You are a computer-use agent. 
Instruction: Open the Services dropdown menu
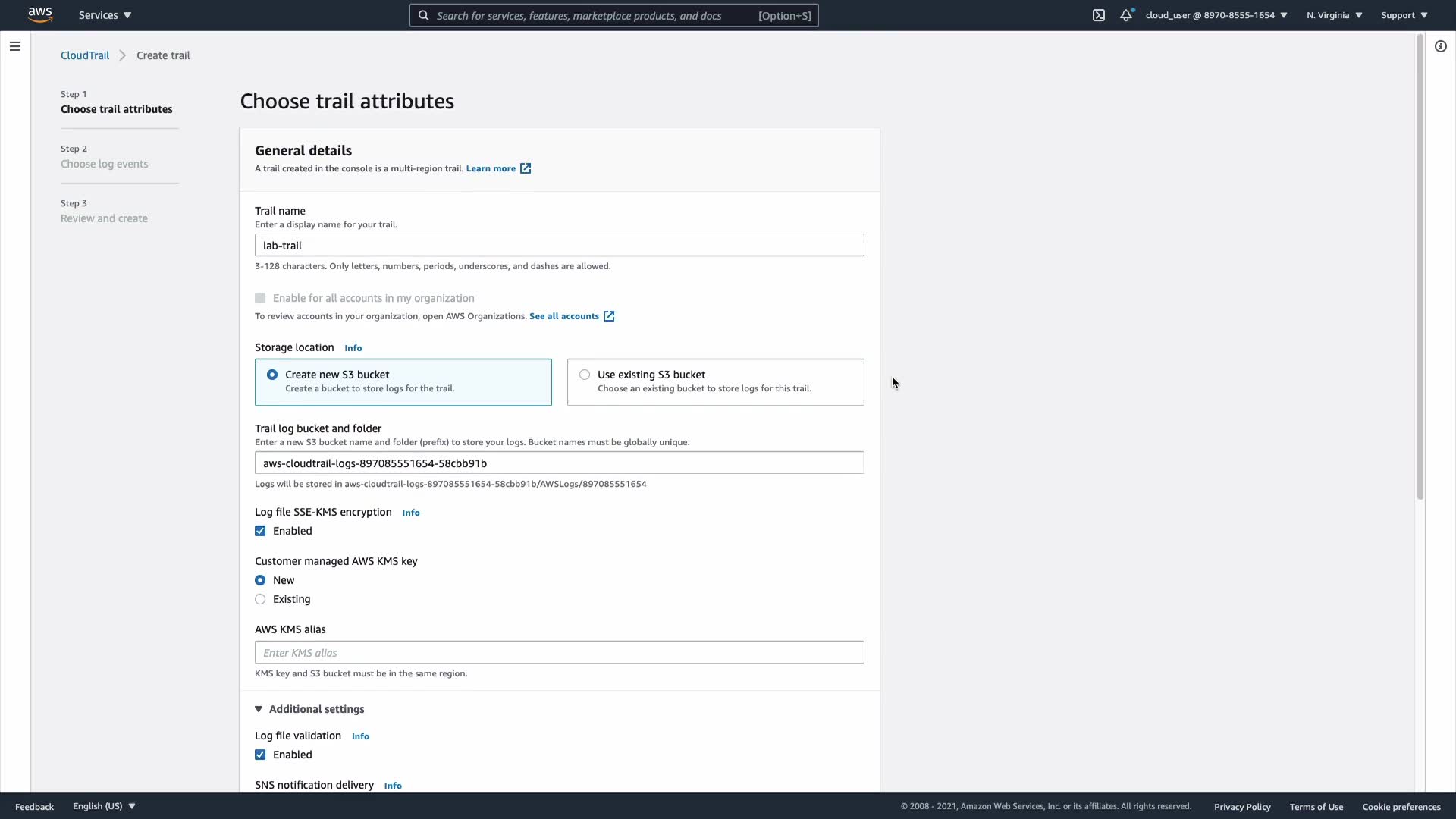point(105,15)
